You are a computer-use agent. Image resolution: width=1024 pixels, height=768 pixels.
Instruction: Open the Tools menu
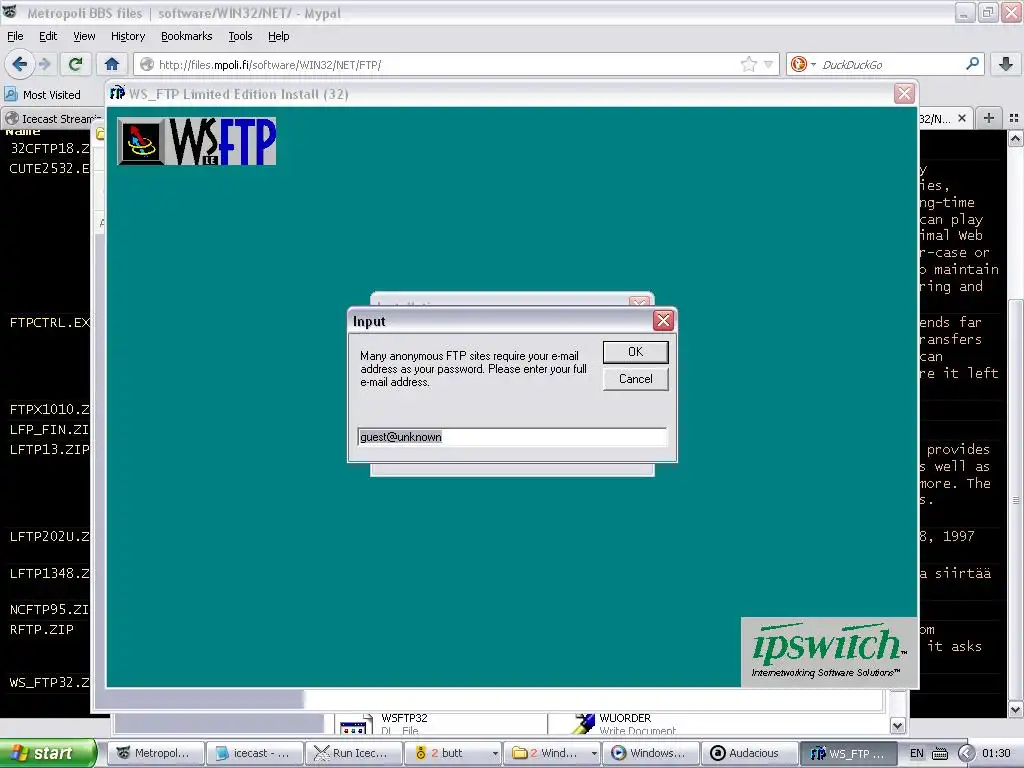(x=240, y=36)
